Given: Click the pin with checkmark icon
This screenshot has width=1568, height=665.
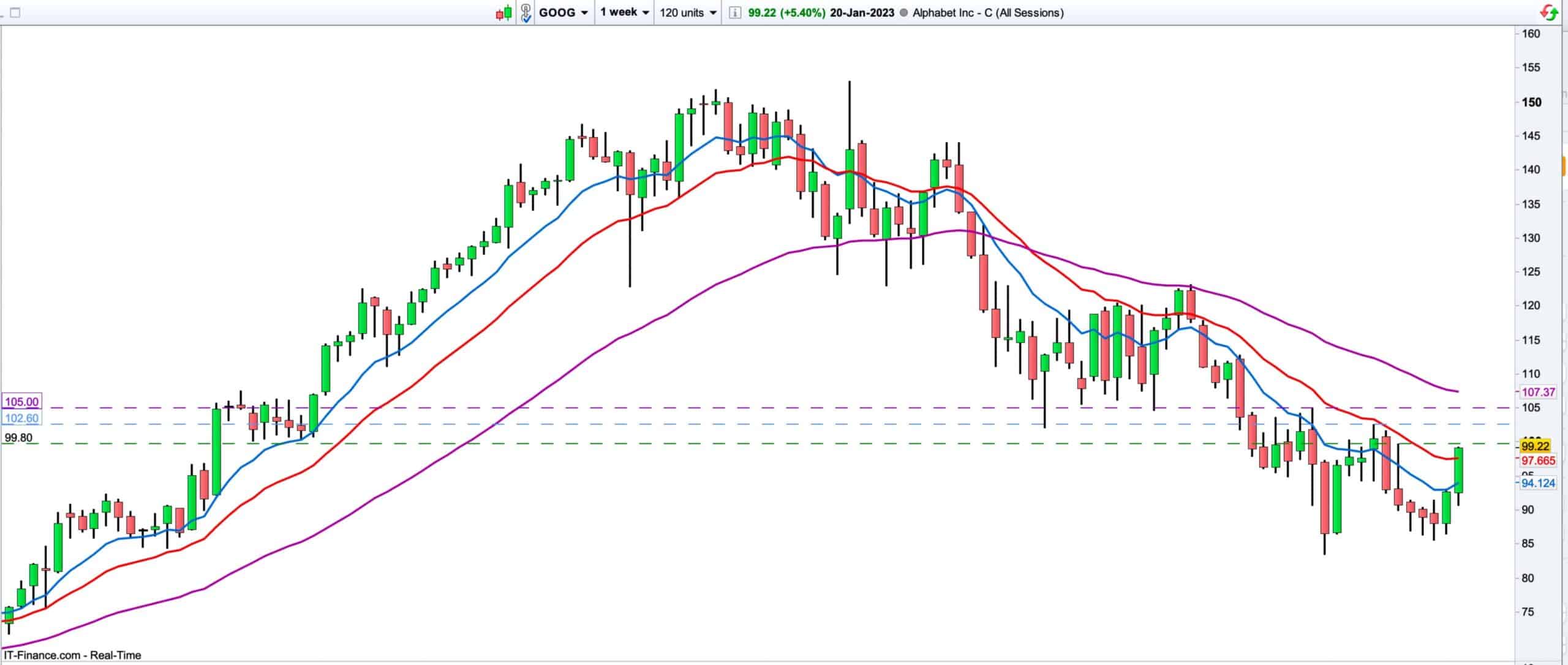Looking at the screenshot, I should point(526,12).
